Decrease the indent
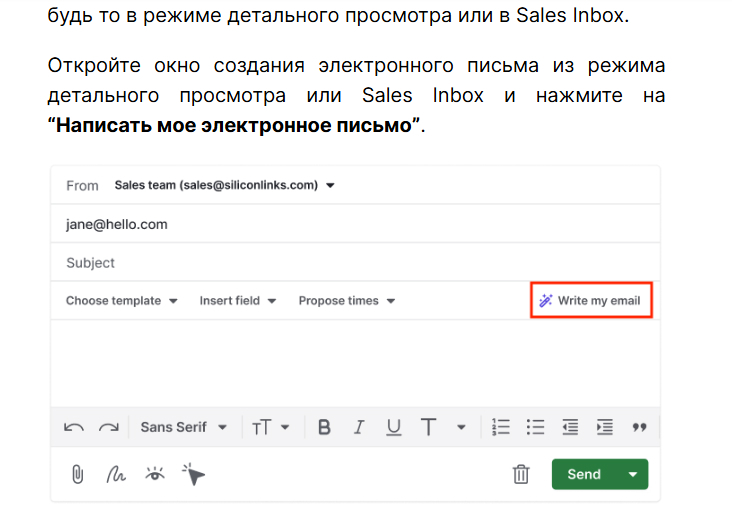 (570, 427)
